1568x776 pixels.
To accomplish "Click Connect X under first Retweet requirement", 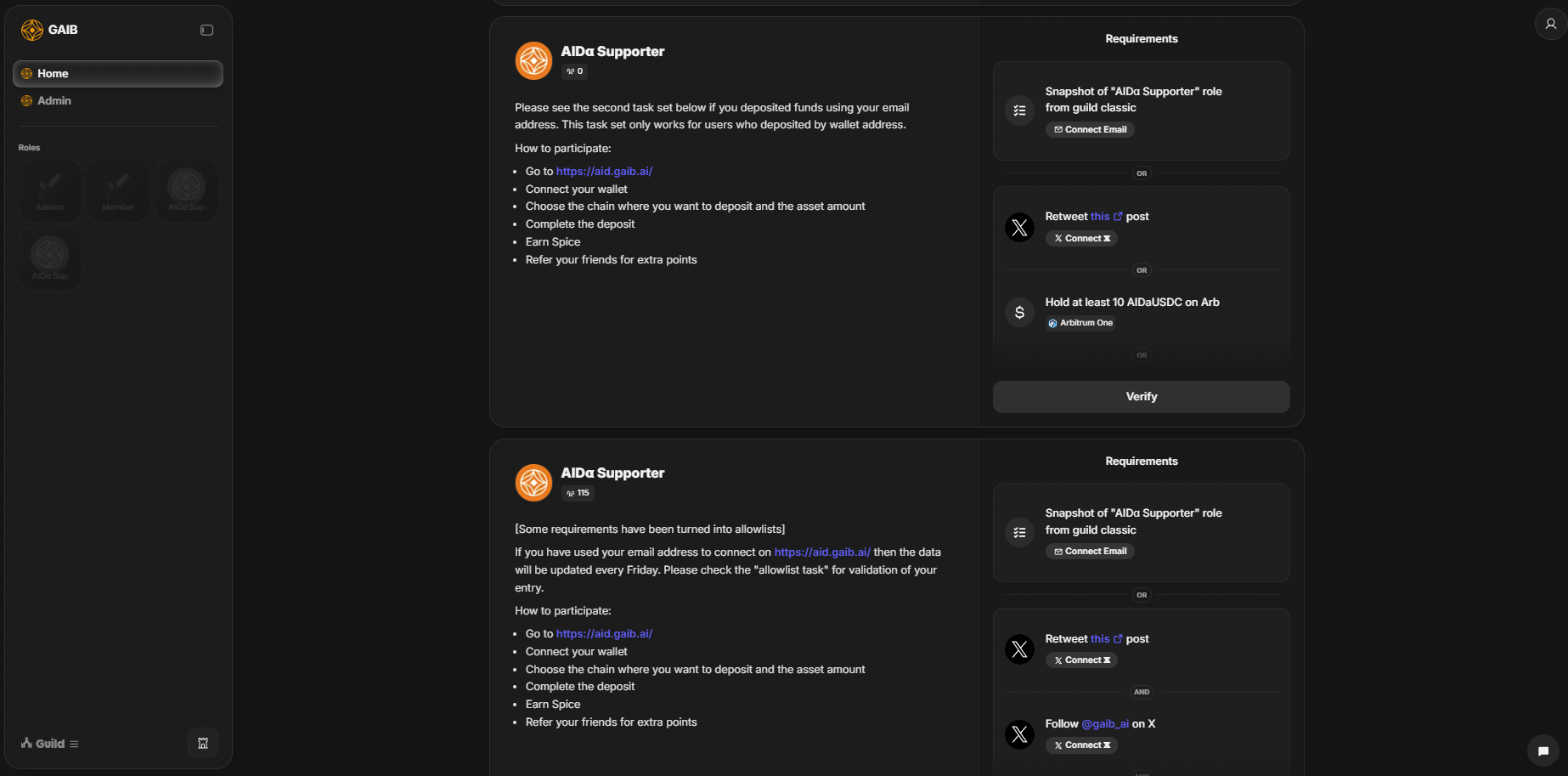I will click(1081, 239).
